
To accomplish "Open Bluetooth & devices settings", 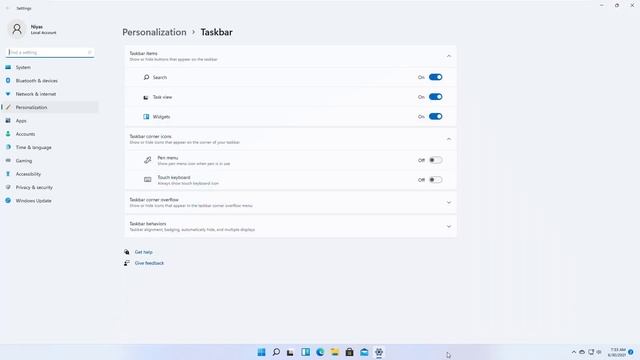I will tap(50, 81).
